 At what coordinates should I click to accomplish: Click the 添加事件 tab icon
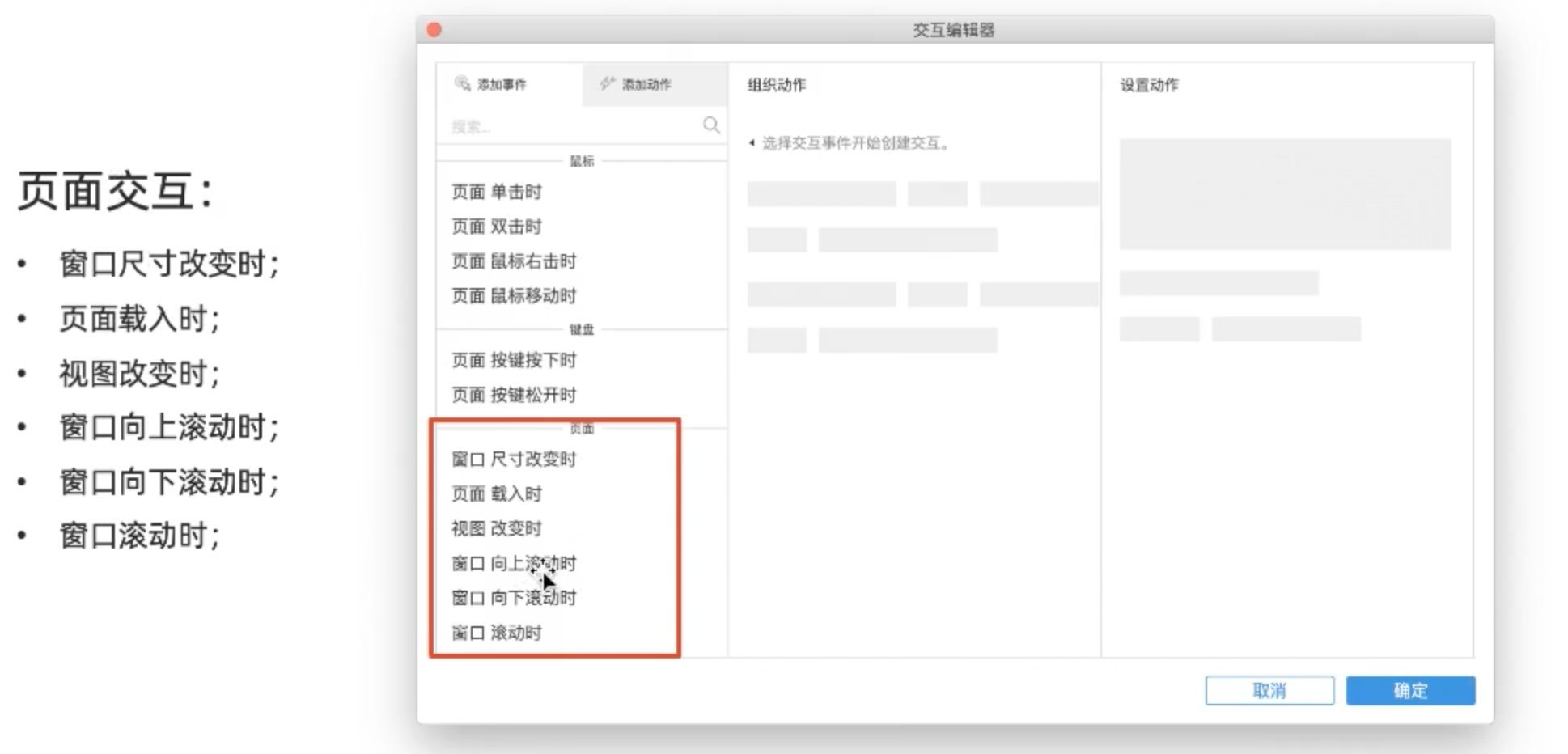click(463, 83)
